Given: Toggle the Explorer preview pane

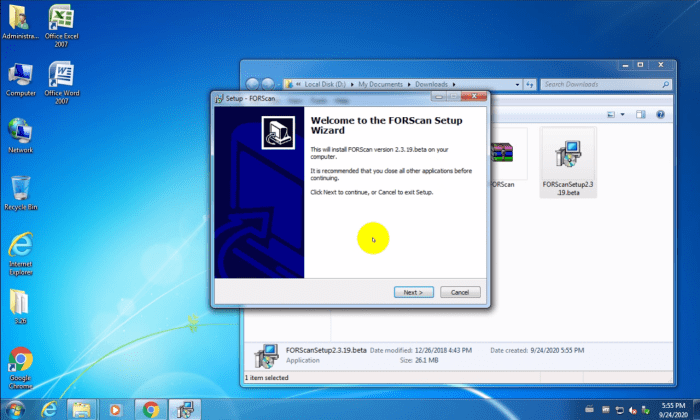Looking at the screenshot, I should [x=641, y=115].
